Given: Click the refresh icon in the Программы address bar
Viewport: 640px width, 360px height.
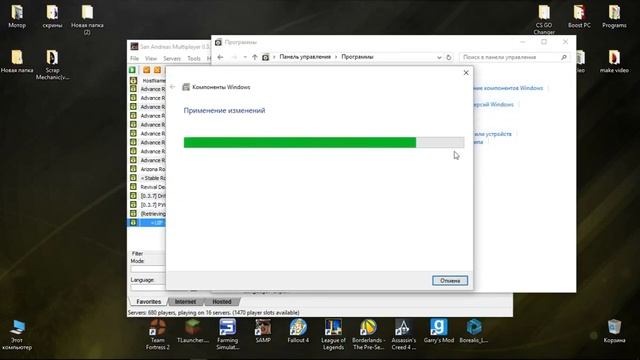Looking at the screenshot, I should (x=449, y=57).
